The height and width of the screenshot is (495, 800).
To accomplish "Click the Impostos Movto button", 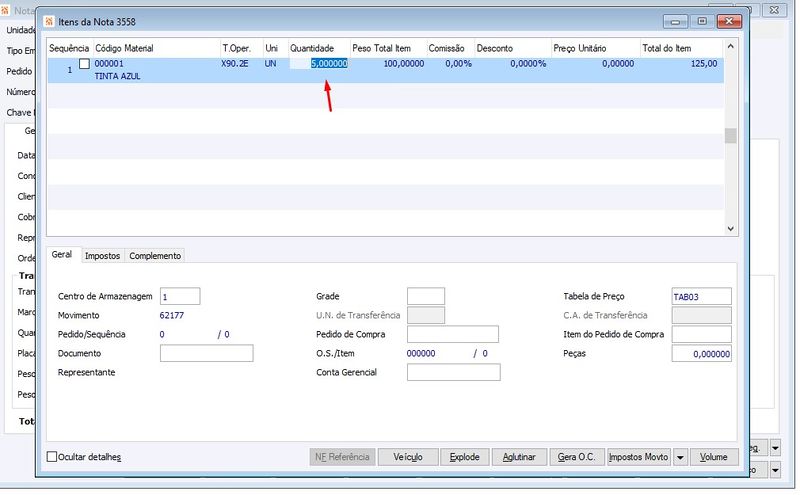I will (638, 457).
